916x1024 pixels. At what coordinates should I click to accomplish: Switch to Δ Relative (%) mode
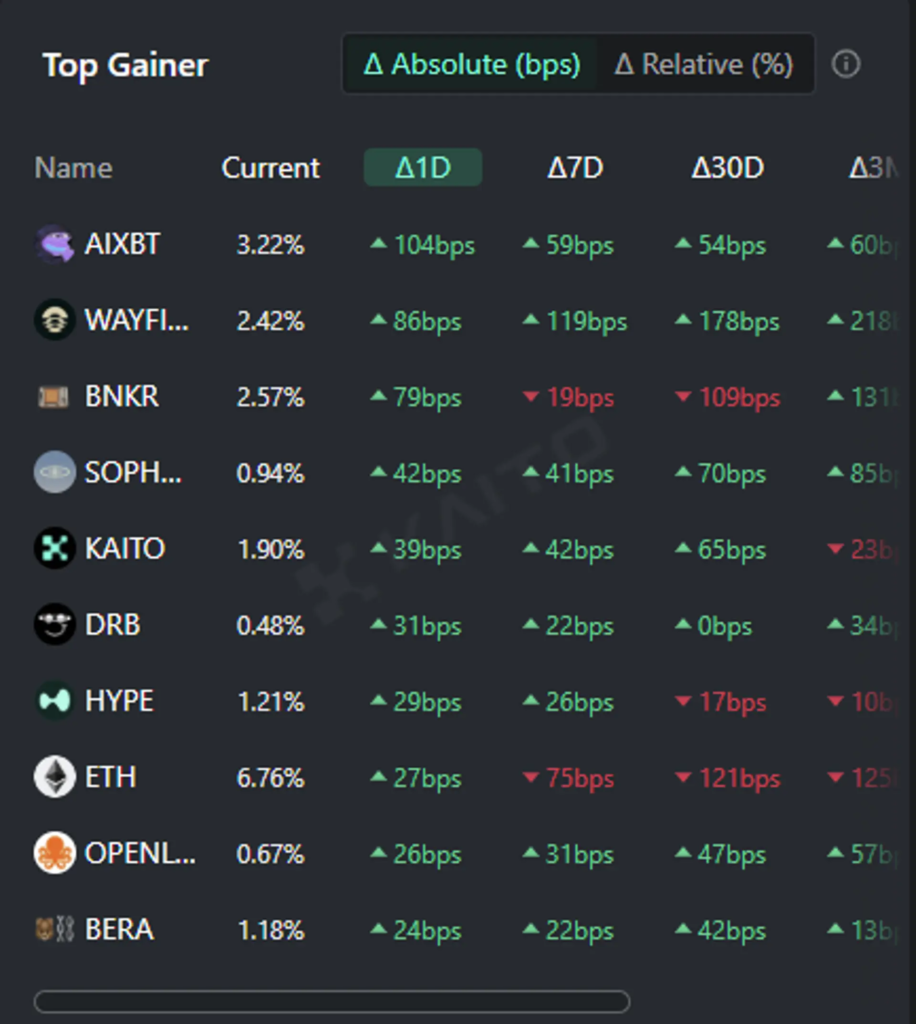[704, 64]
